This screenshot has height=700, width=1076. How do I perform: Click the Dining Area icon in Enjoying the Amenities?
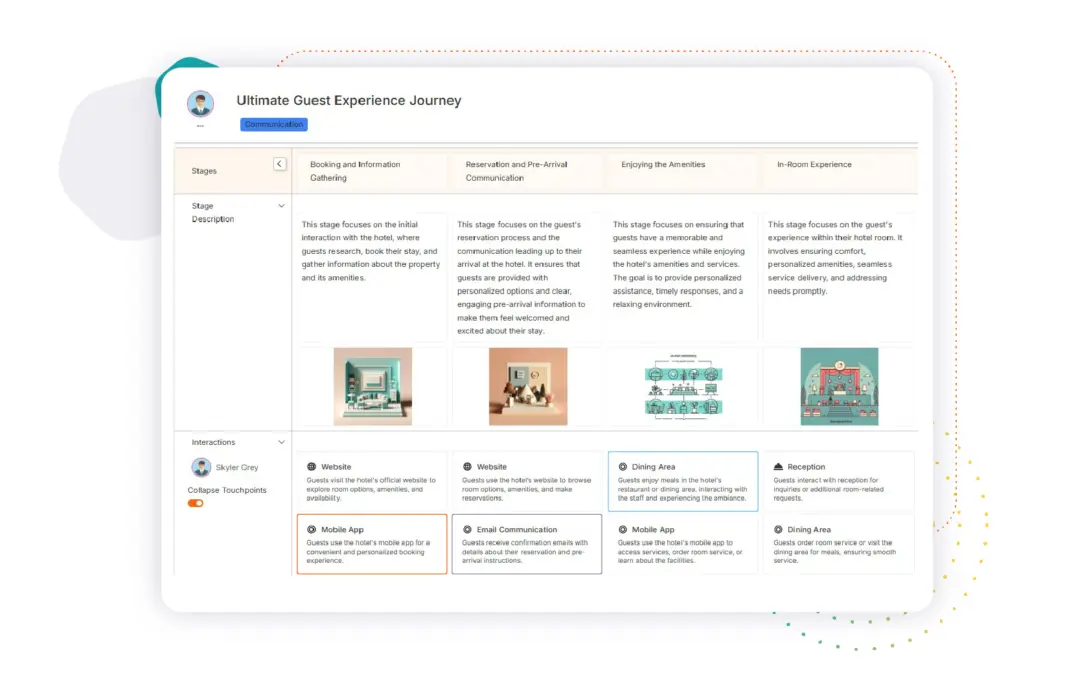[x=620, y=467]
